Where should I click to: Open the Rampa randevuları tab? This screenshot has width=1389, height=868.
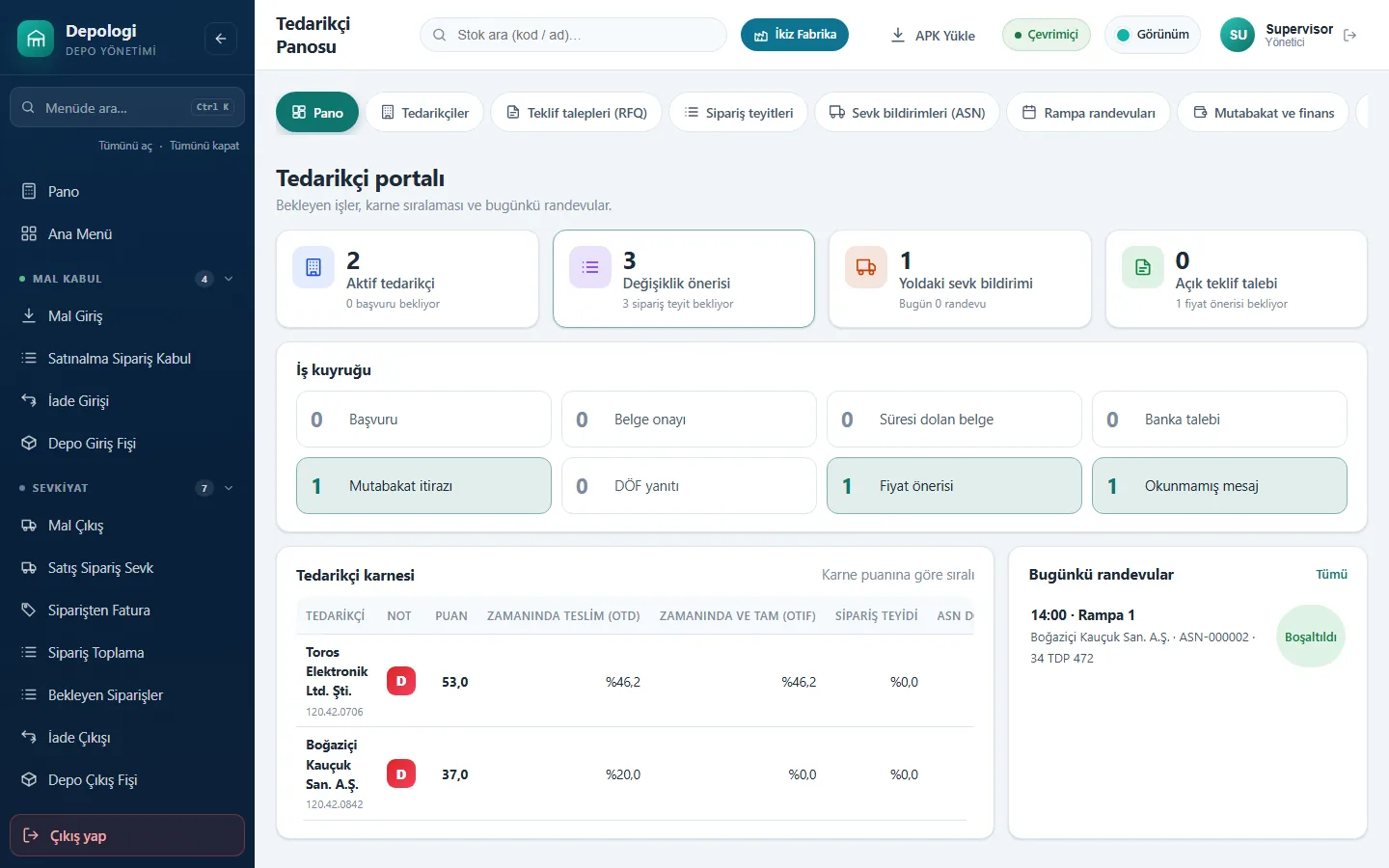tap(1088, 112)
